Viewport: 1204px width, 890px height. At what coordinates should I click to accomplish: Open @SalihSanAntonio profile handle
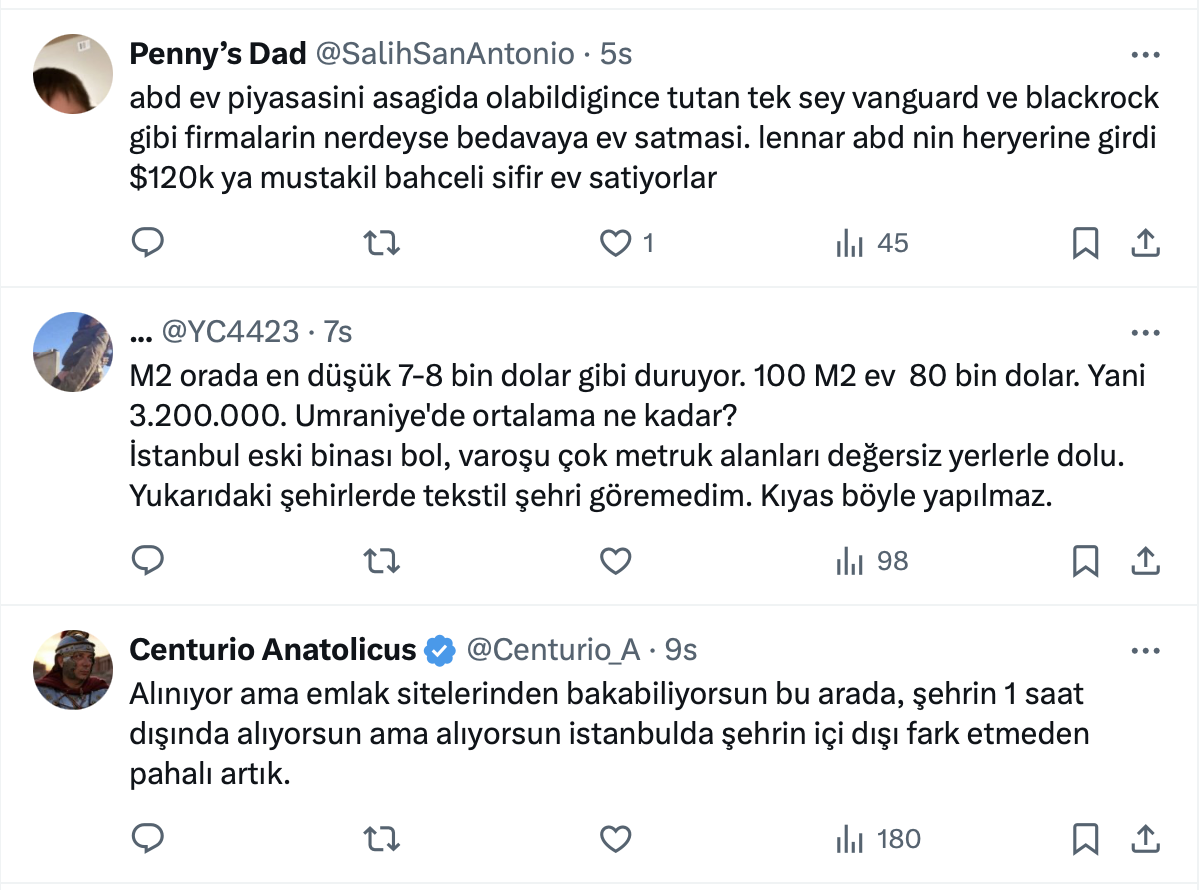click(x=445, y=54)
